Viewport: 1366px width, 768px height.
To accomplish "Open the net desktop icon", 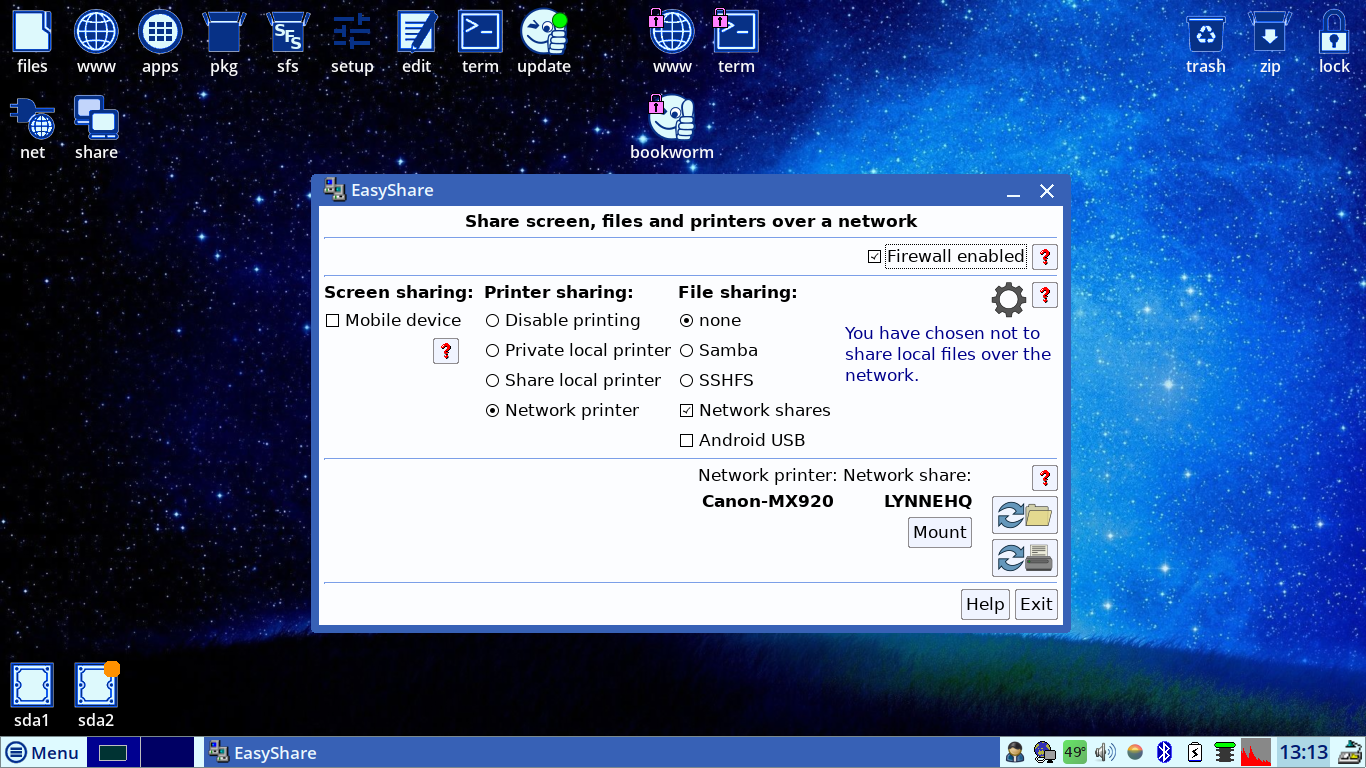I will click(x=32, y=128).
